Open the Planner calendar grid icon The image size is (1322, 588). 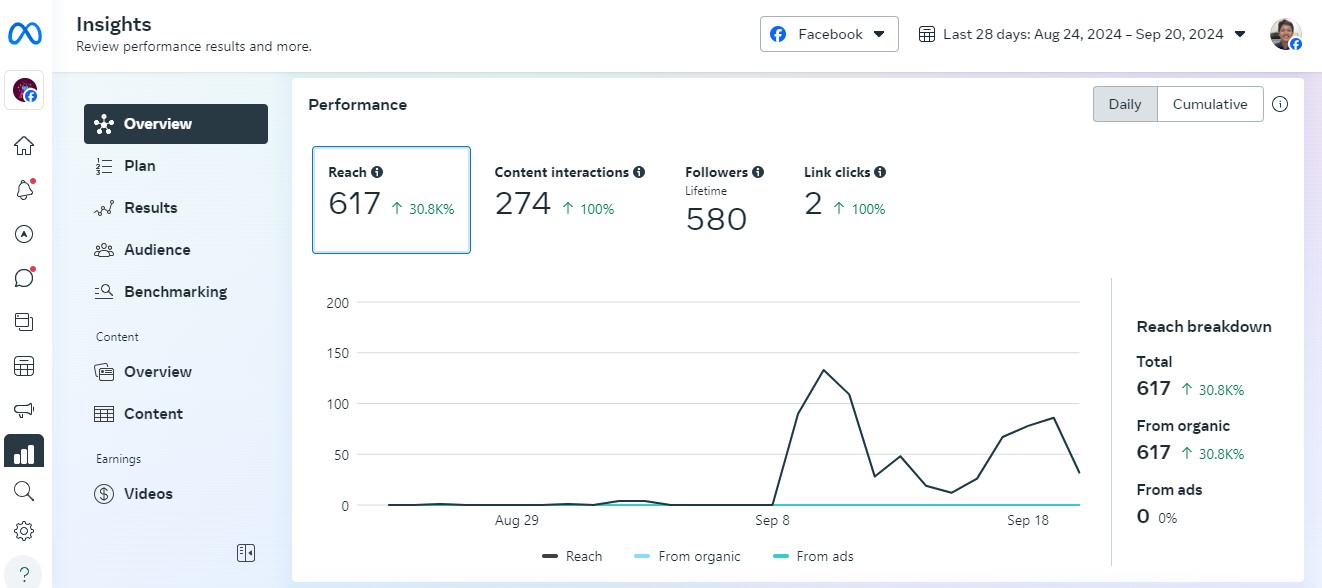click(24, 366)
